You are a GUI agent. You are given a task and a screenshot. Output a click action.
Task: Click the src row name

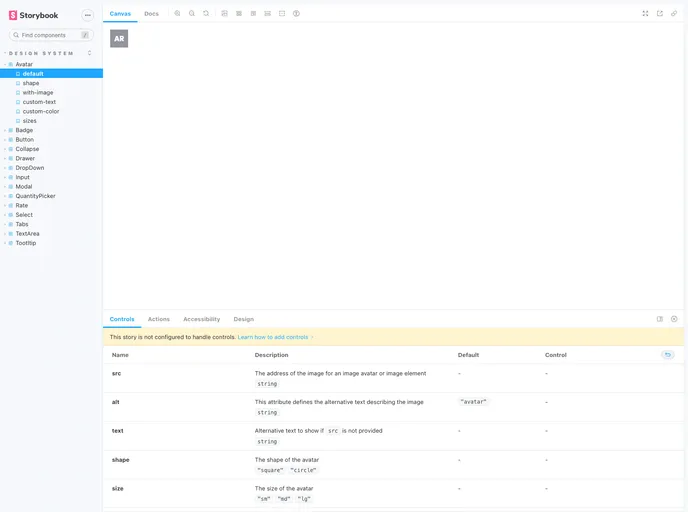pos(116,373)
